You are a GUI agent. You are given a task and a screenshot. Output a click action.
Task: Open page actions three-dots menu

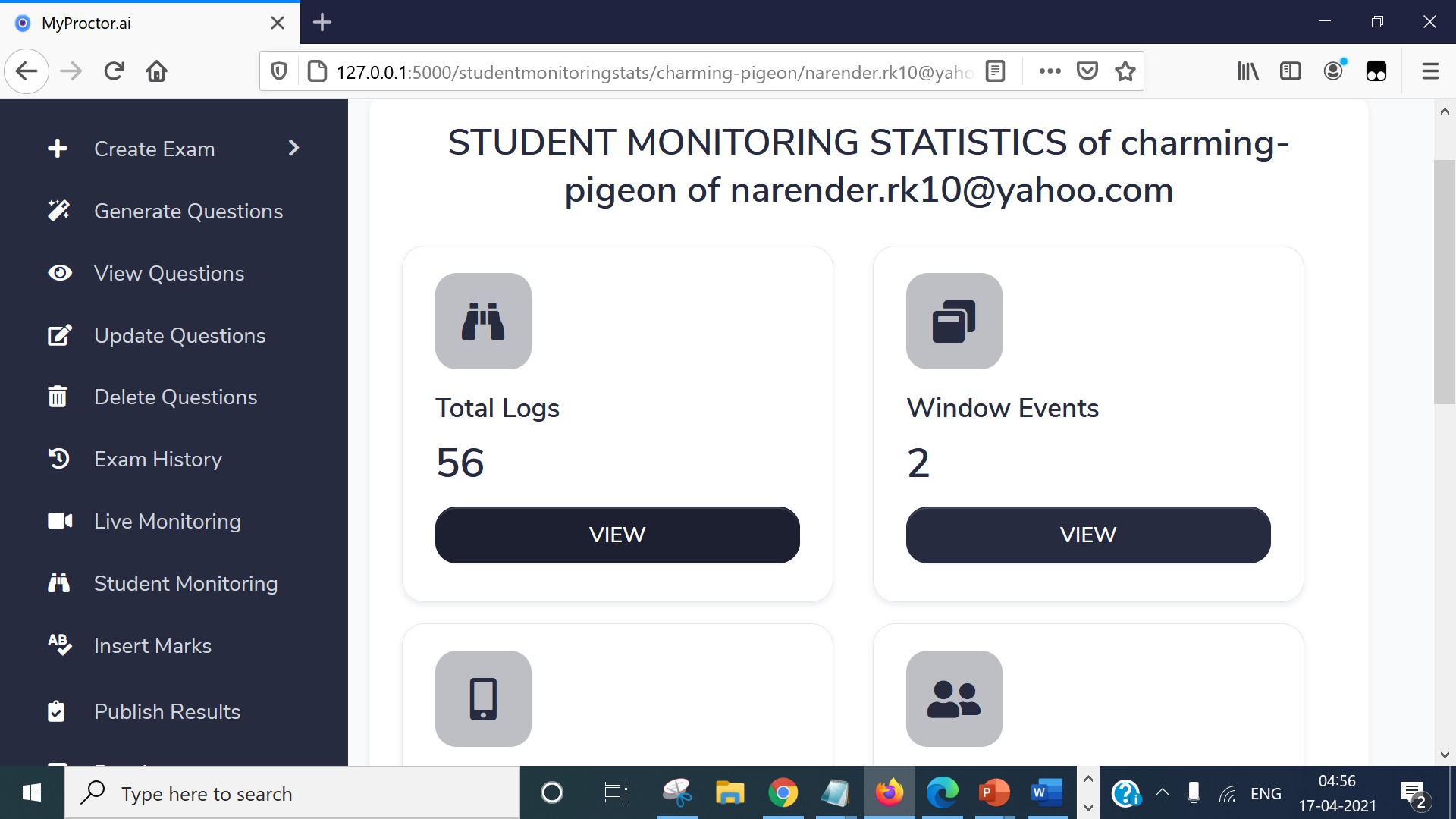pos(1050,71)
